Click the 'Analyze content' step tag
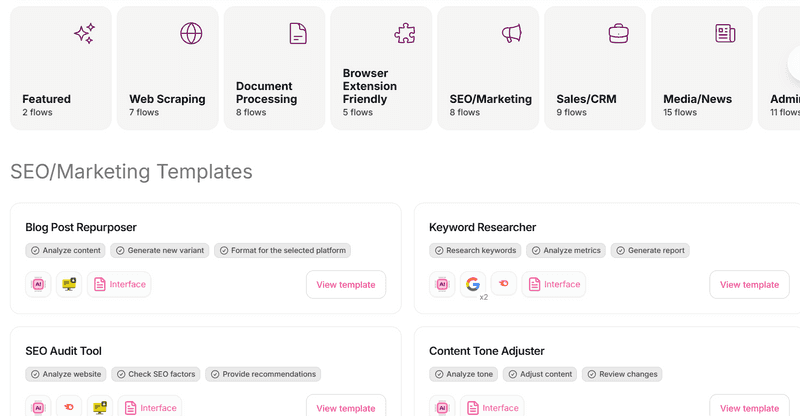The width and height of the screenshot is (800, 416). click(x=65, y=251)
